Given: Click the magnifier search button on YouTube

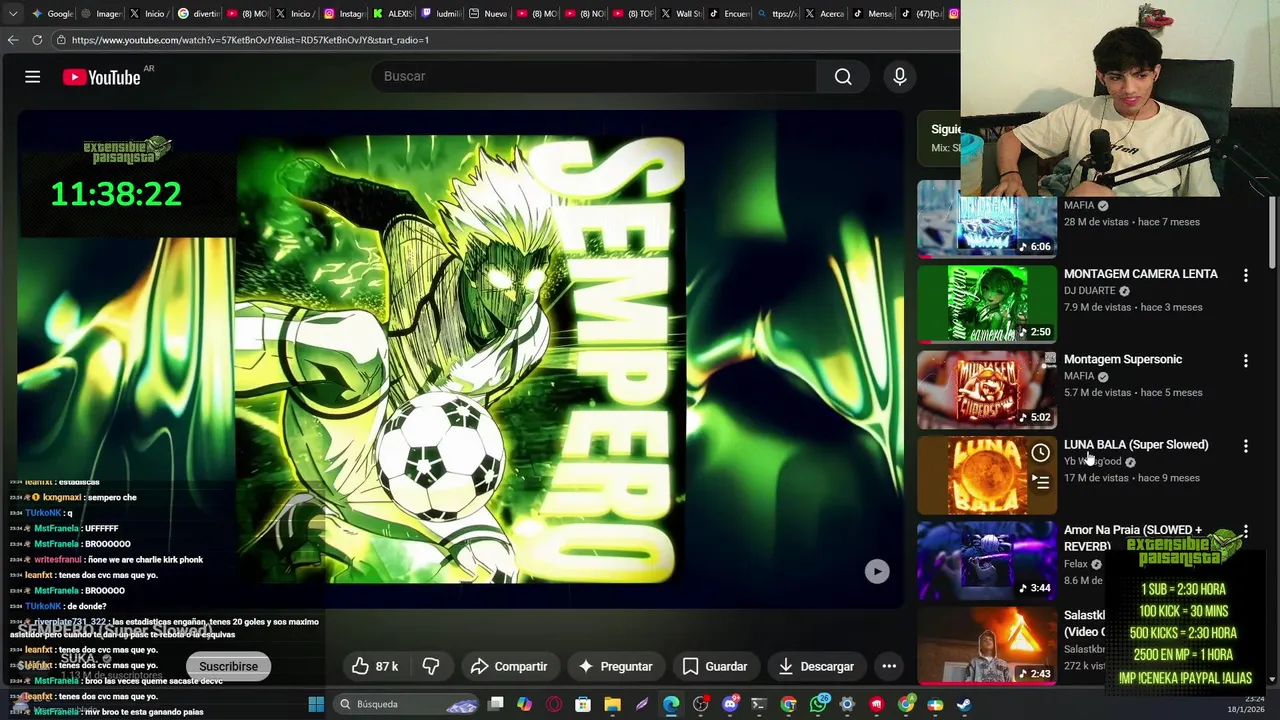Looking at the screenshot, I should point(843,76).
